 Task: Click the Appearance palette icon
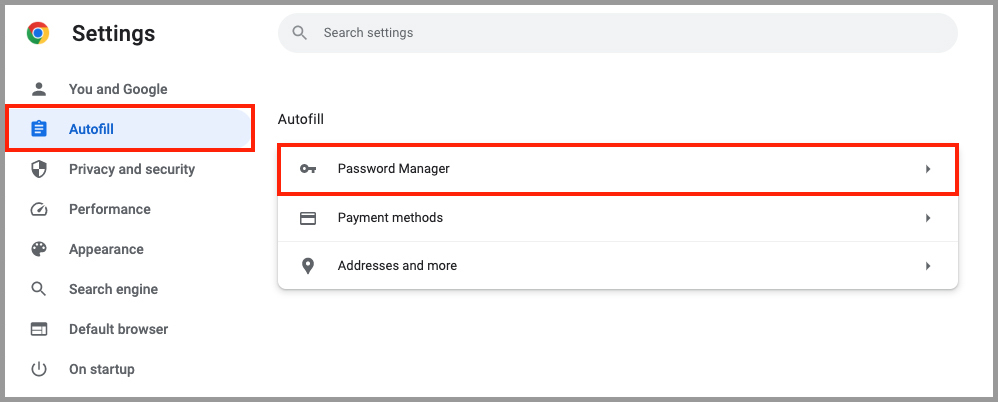point(39,249)
